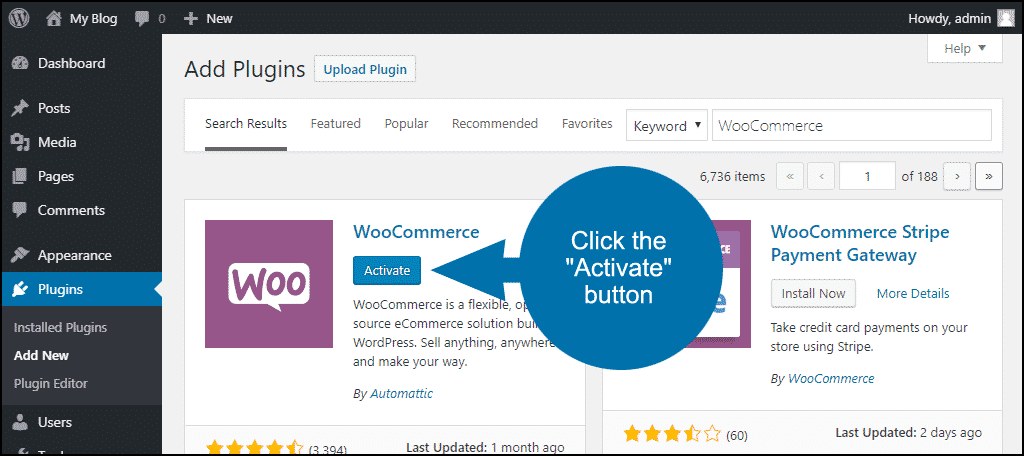Go to next results page
The image size is (1024, 456).
coord(957,176)
